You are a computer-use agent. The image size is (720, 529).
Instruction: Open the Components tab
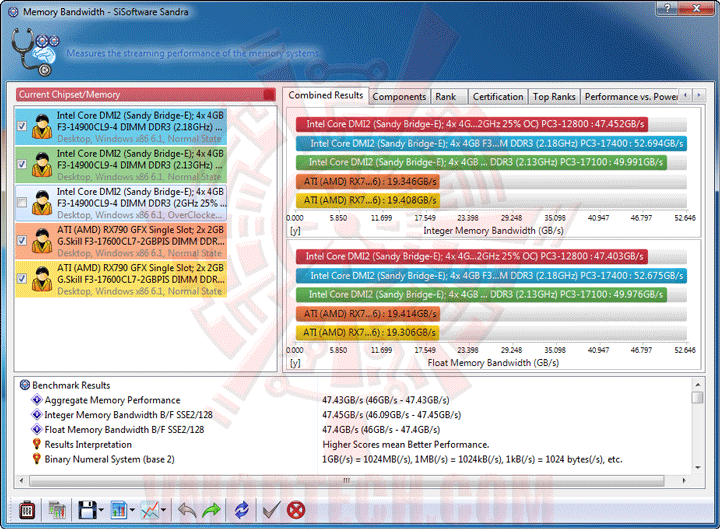click(x=399, y=97)
